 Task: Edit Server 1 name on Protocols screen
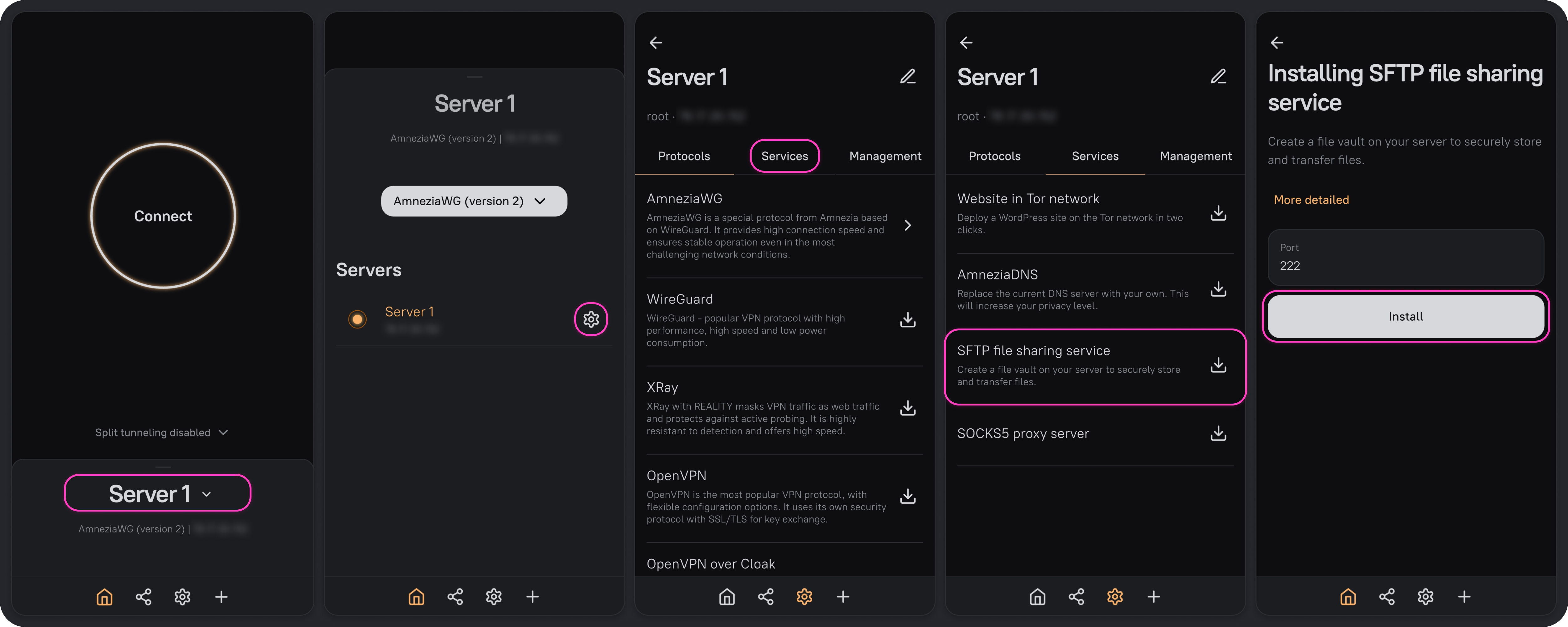click(x=908, y=77)
